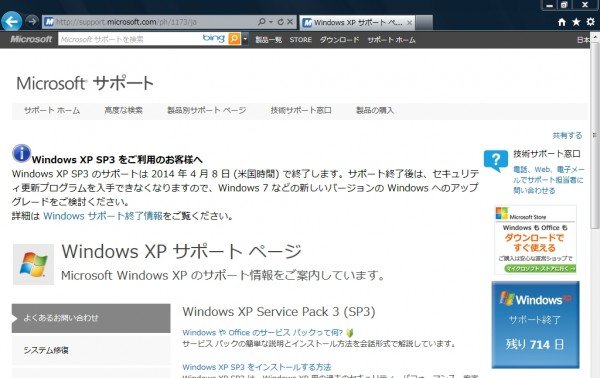Click the stop icon in address bar

(290, 22)
